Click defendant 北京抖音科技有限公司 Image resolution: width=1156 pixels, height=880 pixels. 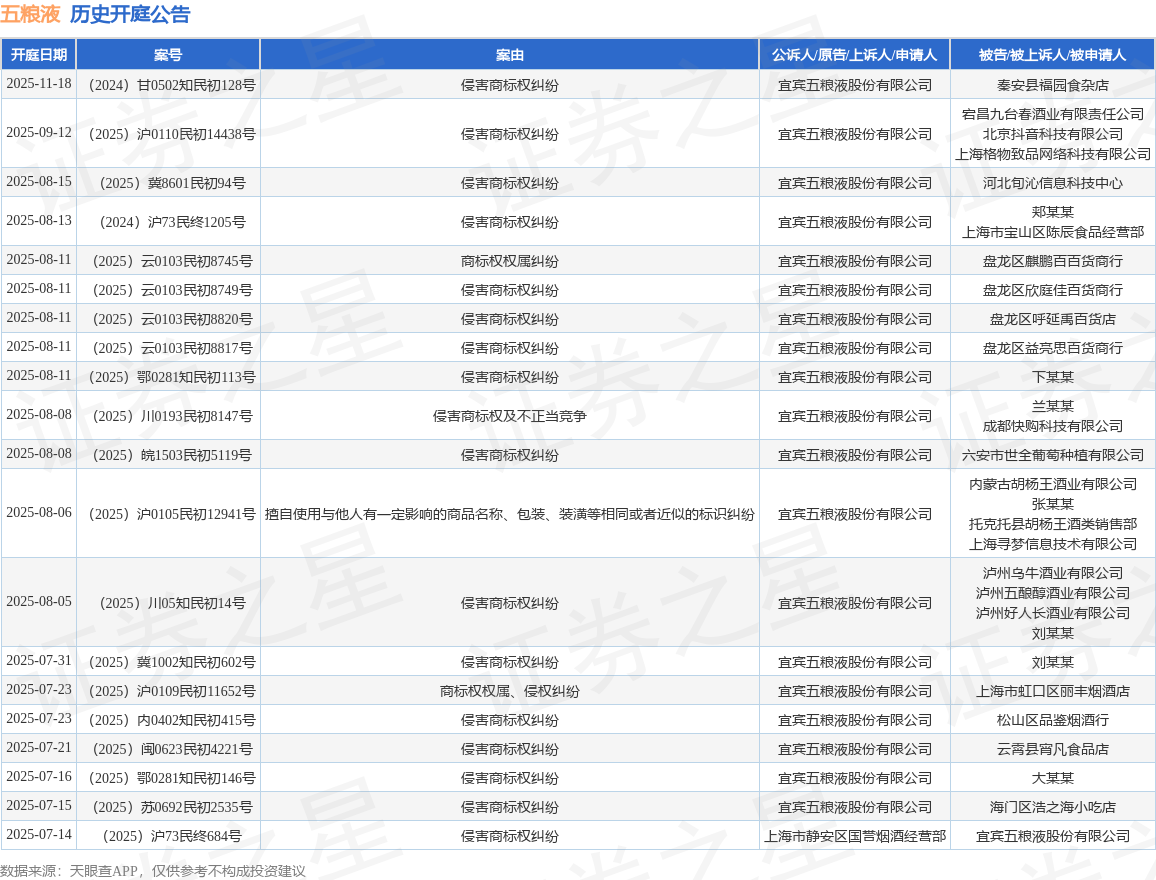pyautogui.click(x=1052, y=134)
